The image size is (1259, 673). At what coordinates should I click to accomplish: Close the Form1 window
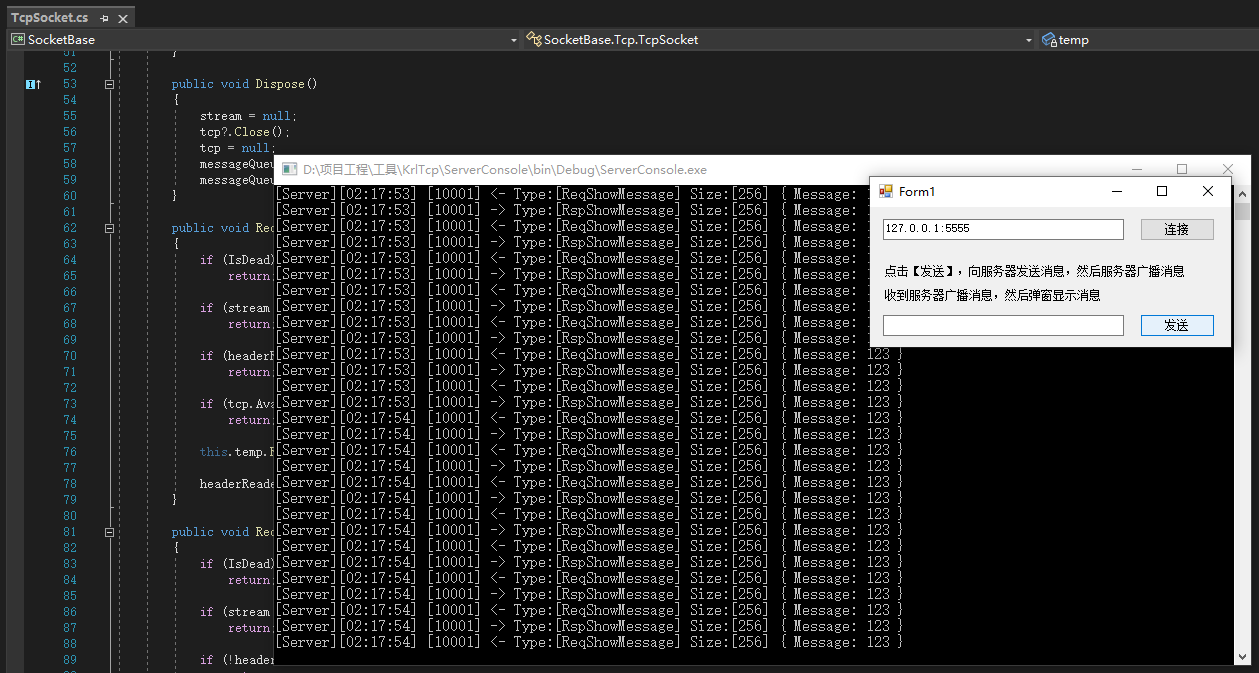[1207, 191]
